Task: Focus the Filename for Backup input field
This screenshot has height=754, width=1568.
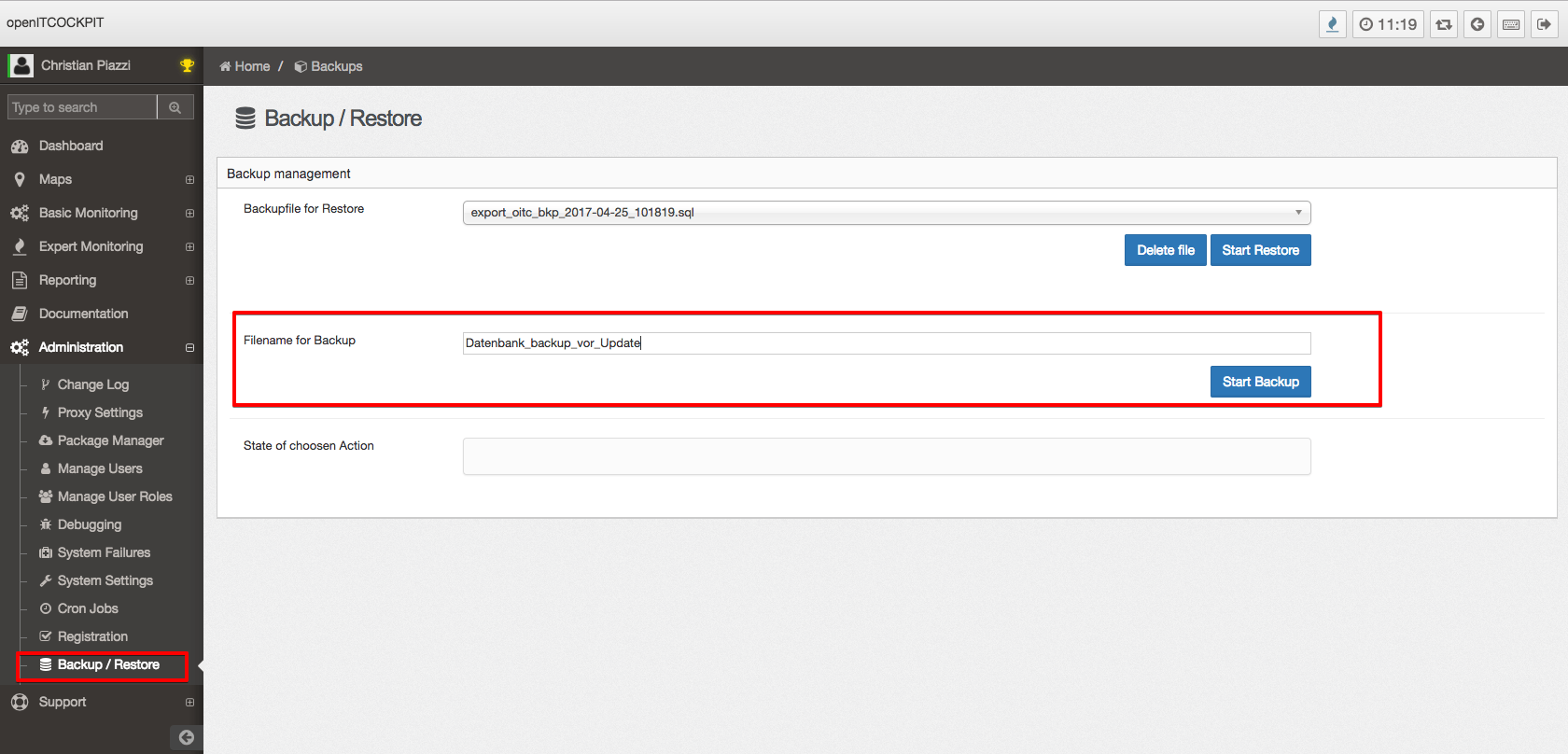Action: 887,343
